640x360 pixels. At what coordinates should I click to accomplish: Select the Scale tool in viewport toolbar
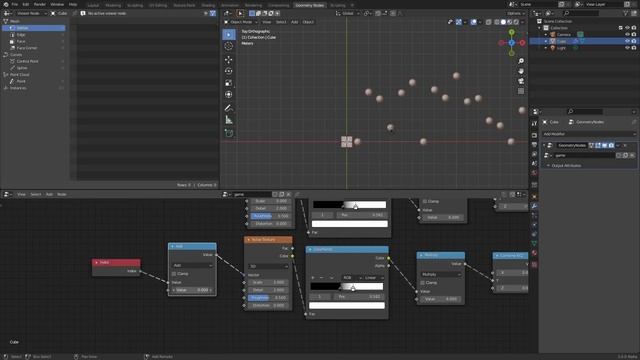tap(229, 83)
